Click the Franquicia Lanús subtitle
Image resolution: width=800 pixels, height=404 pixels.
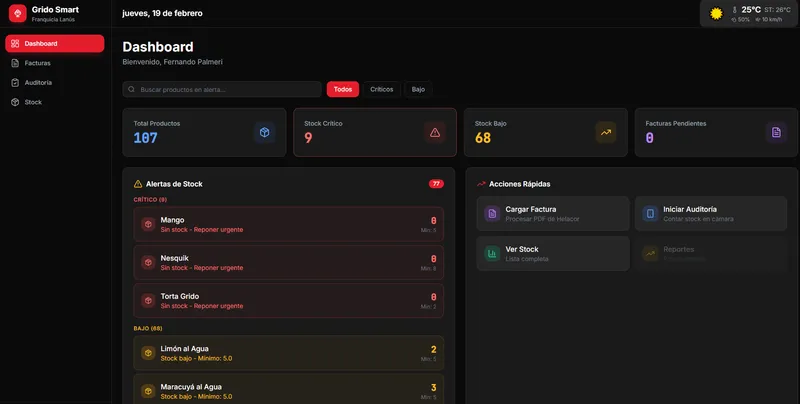point(53,19)
